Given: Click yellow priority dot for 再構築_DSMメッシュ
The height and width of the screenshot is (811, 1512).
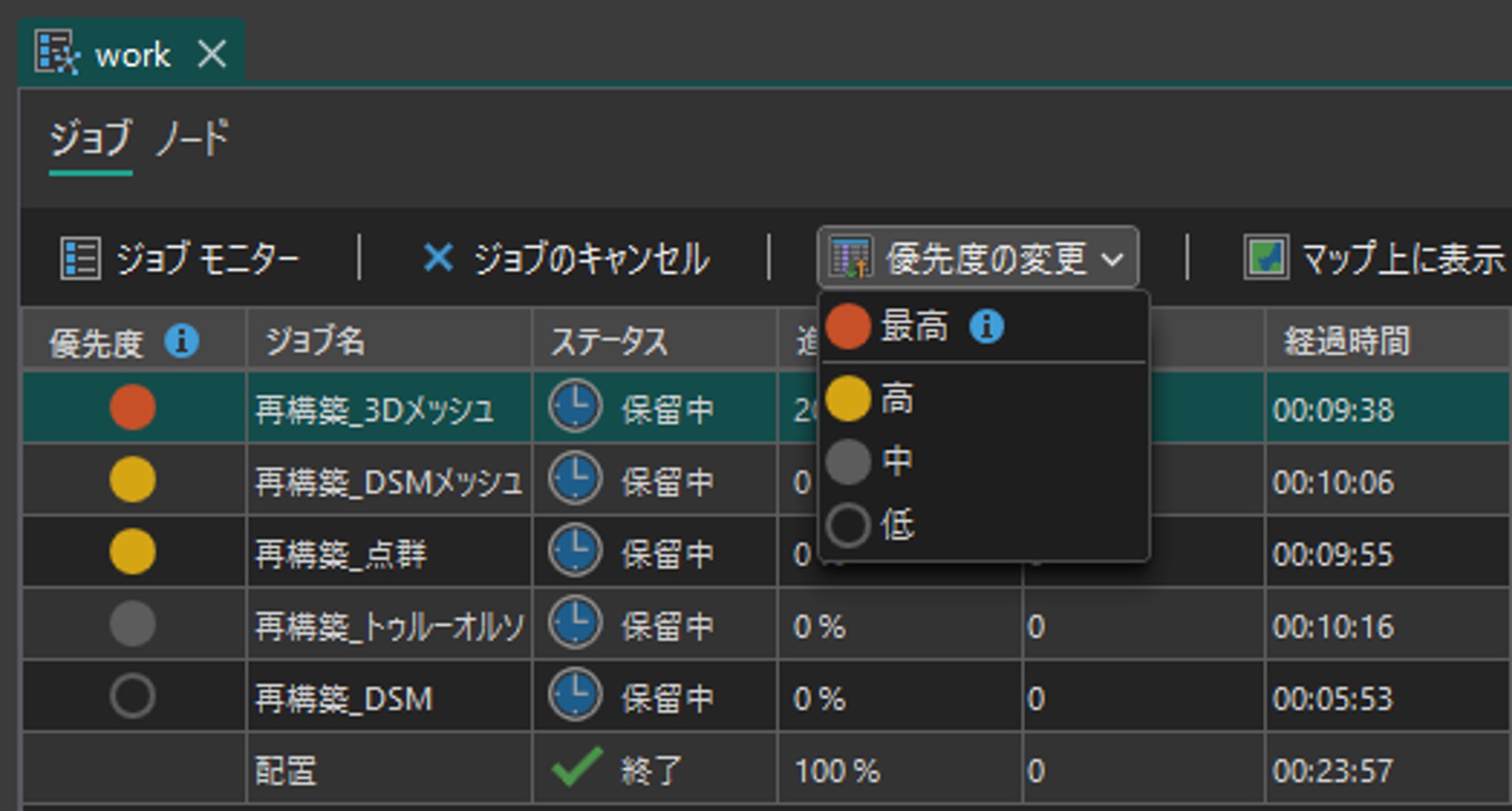Looking at the screenshot, I should (x=132, y=479).
